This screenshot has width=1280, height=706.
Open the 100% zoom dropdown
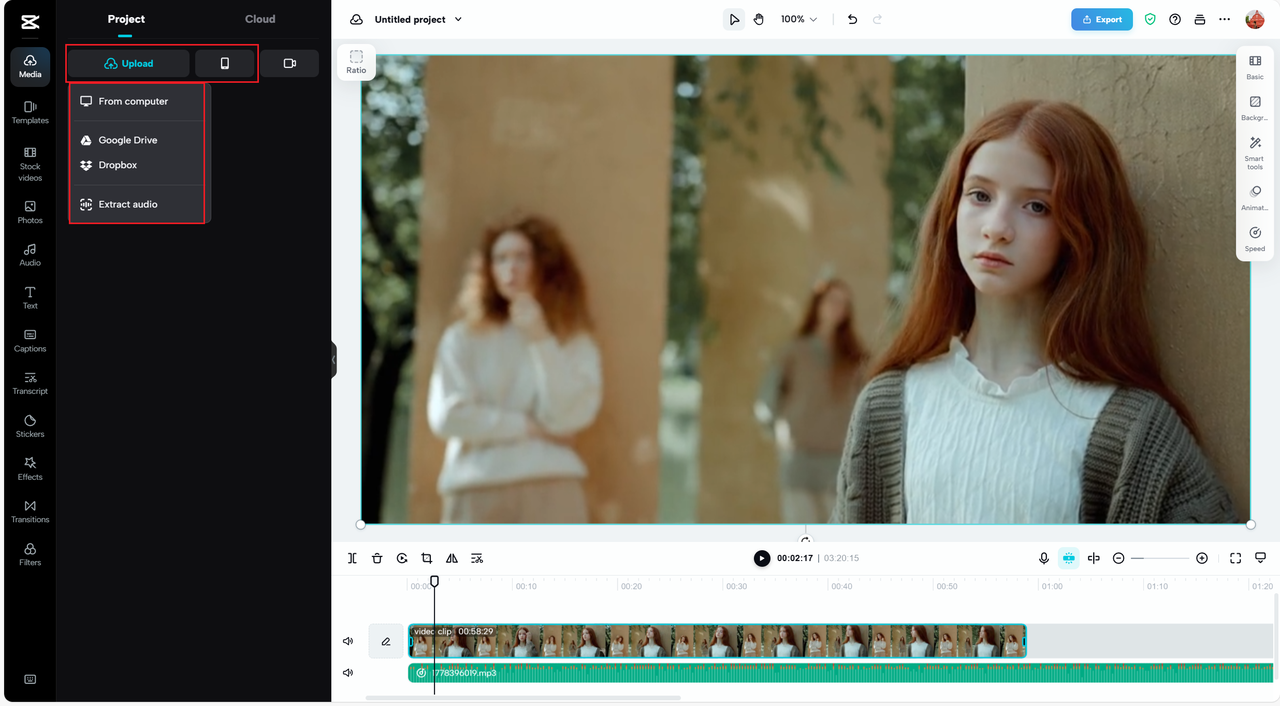(x=799, y=19)
